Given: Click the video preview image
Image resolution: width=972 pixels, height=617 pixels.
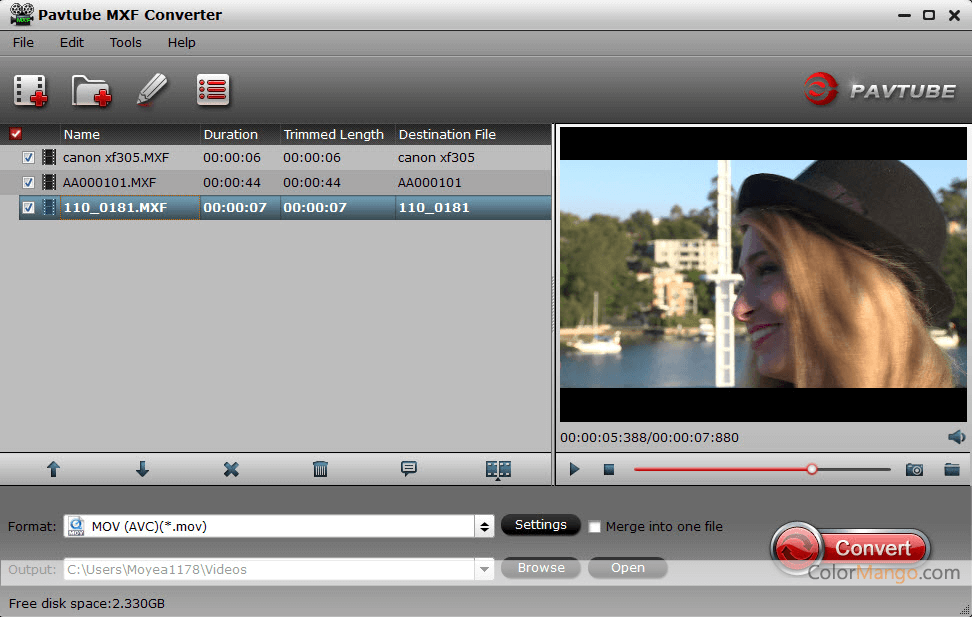Looking at the screenshot, I should point(763,274).
